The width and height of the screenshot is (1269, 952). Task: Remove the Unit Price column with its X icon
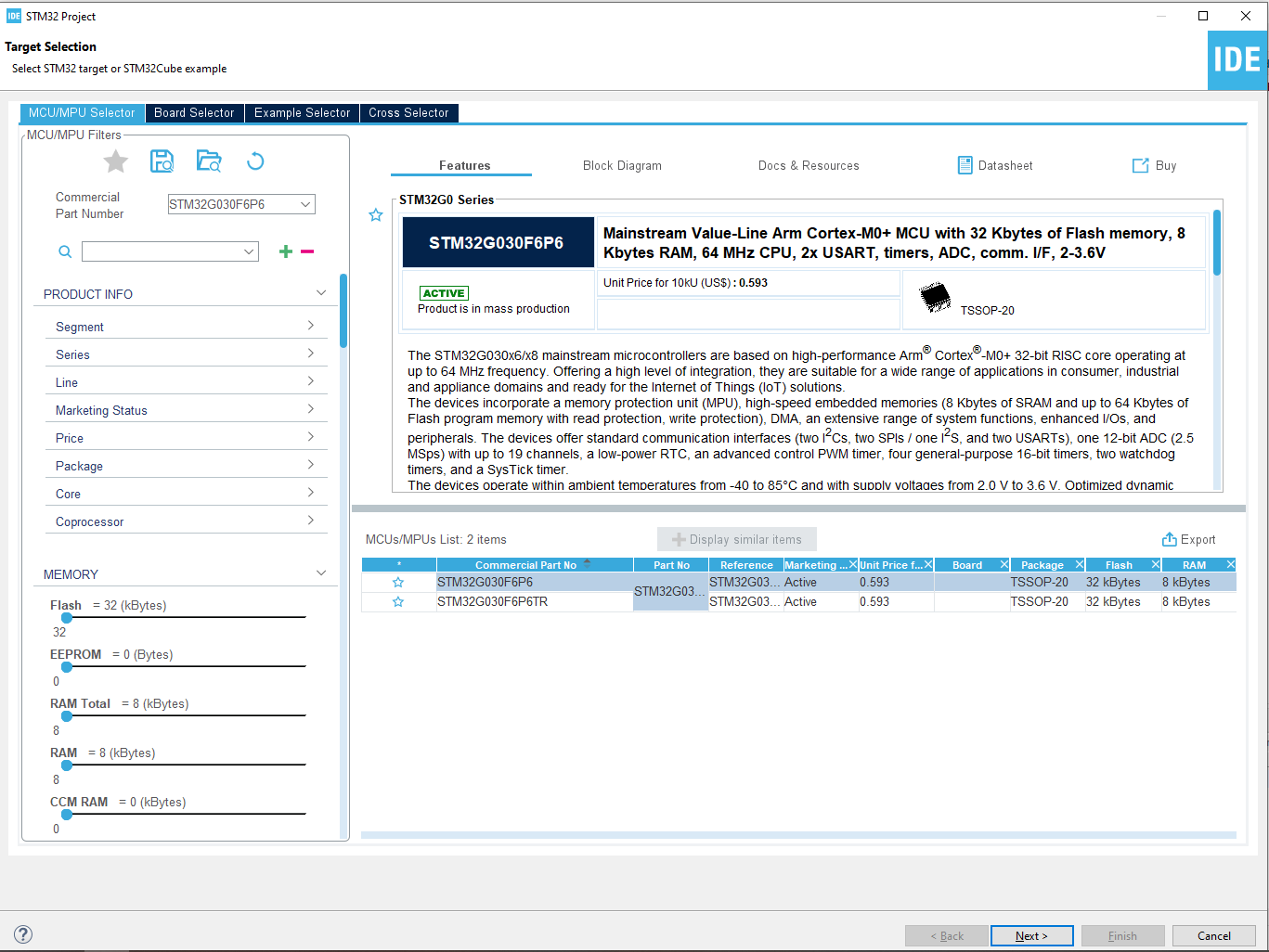928,564
